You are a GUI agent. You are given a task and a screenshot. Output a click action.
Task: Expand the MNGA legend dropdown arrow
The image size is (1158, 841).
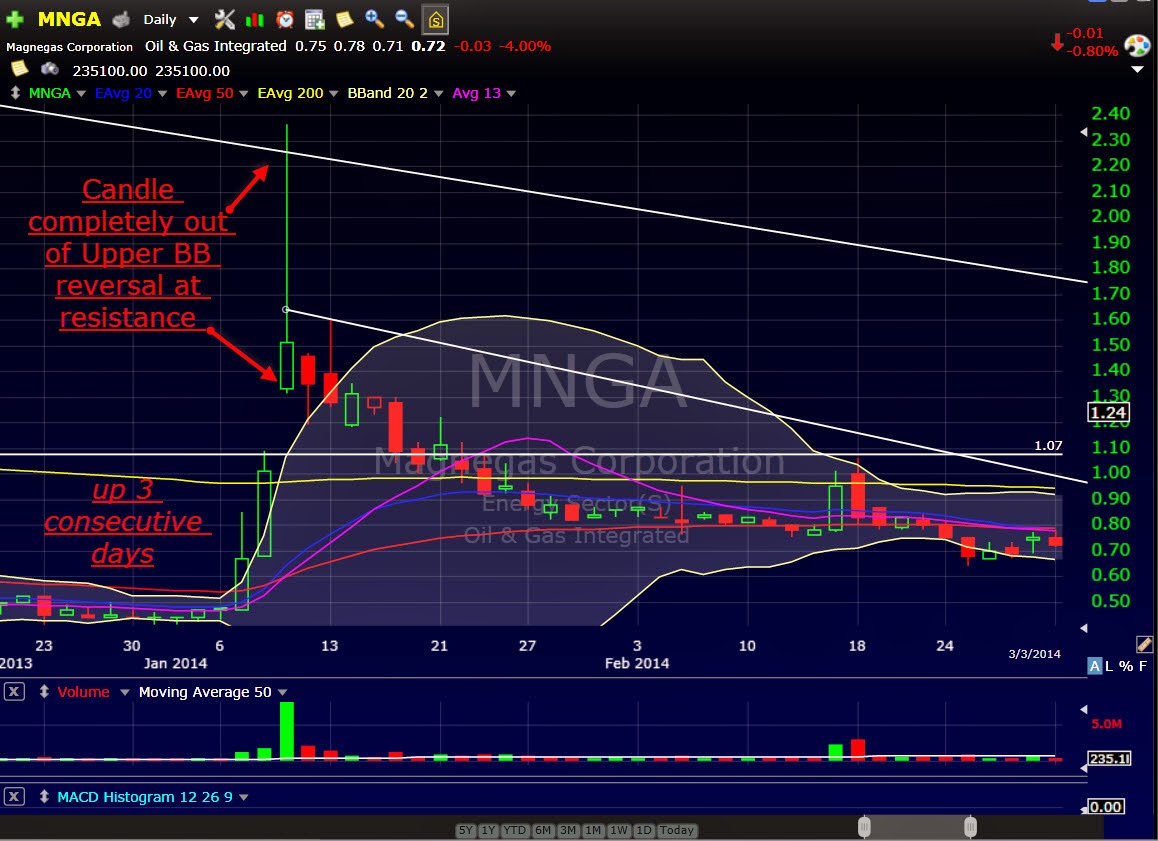pyautogui.click(x=81, y=94)
